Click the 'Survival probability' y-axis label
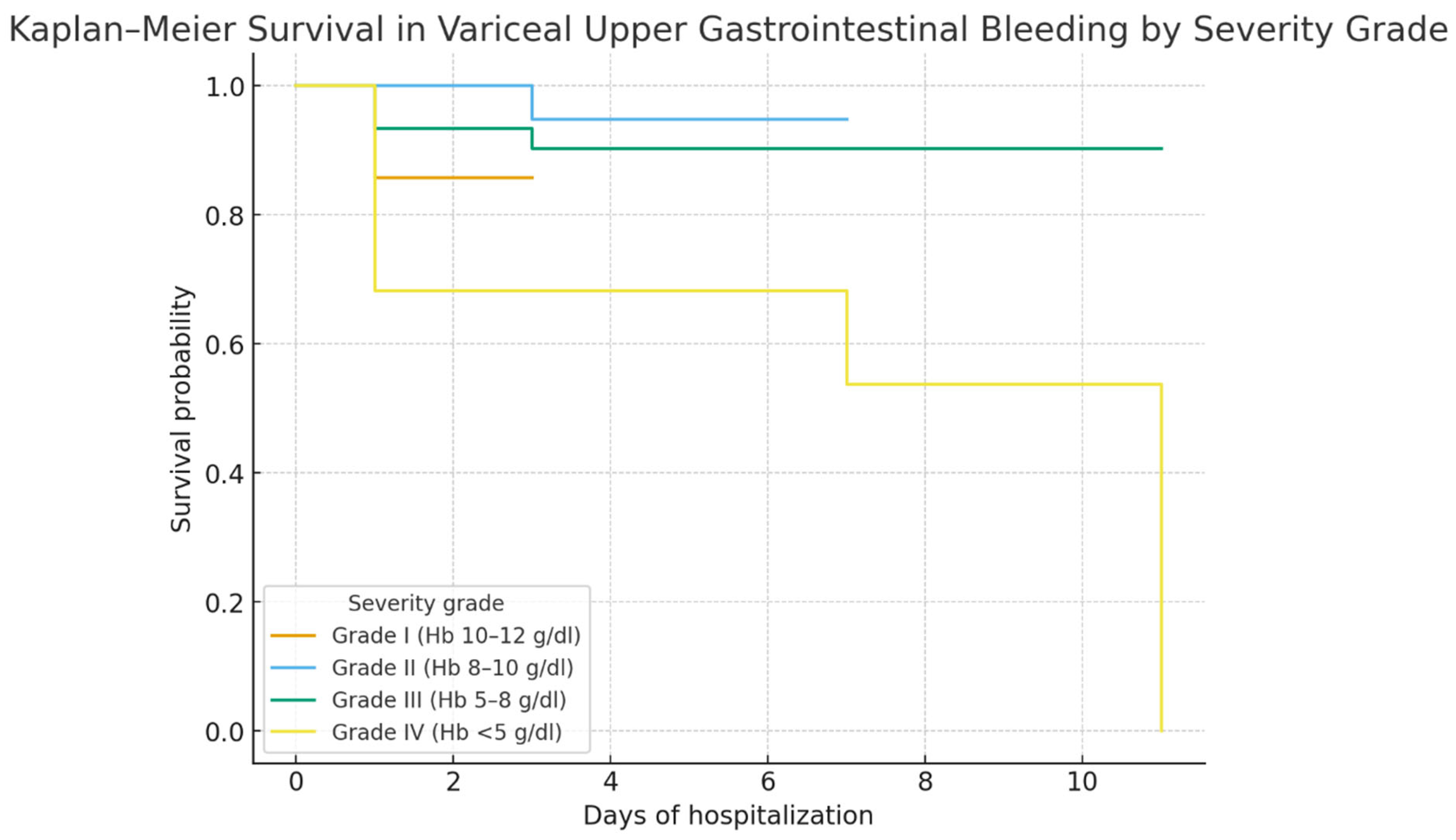This screenshot has width=1456, height=840. pyautogui.click(x=181, y=408)
